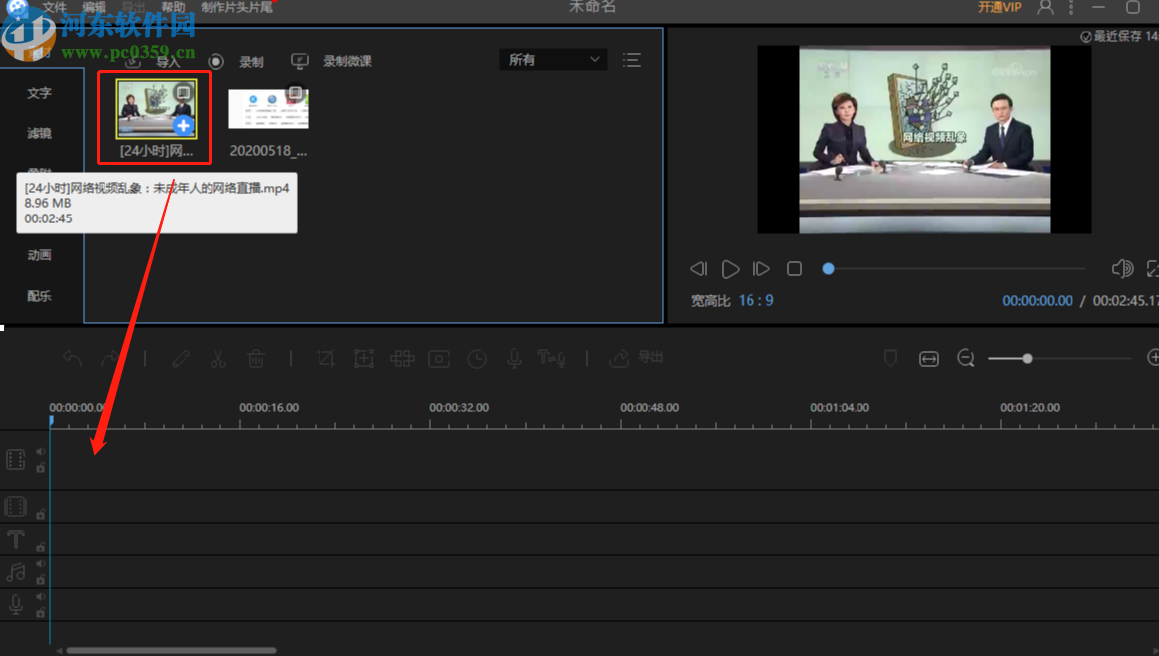The width and height of the screenshot is (1159, 656).
Task: Click the zoom-out magnifier on timeline
Action: 966,358
